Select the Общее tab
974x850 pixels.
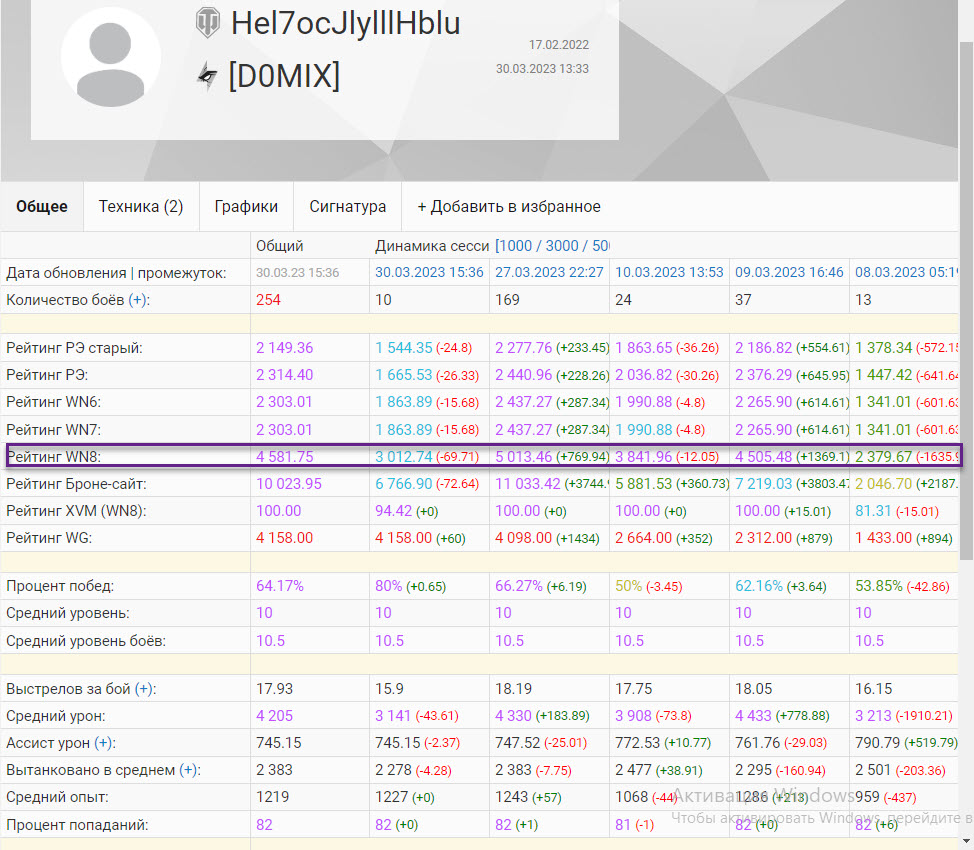42,207
